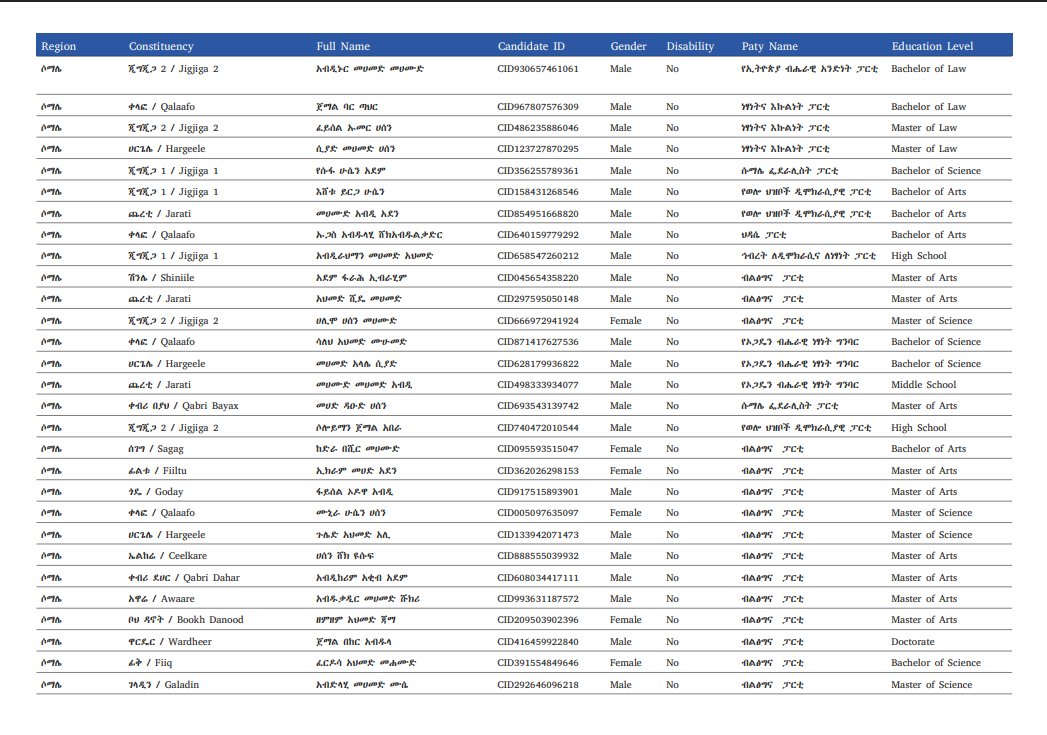Select candidate ID CID640159779292

coord(538,235)
